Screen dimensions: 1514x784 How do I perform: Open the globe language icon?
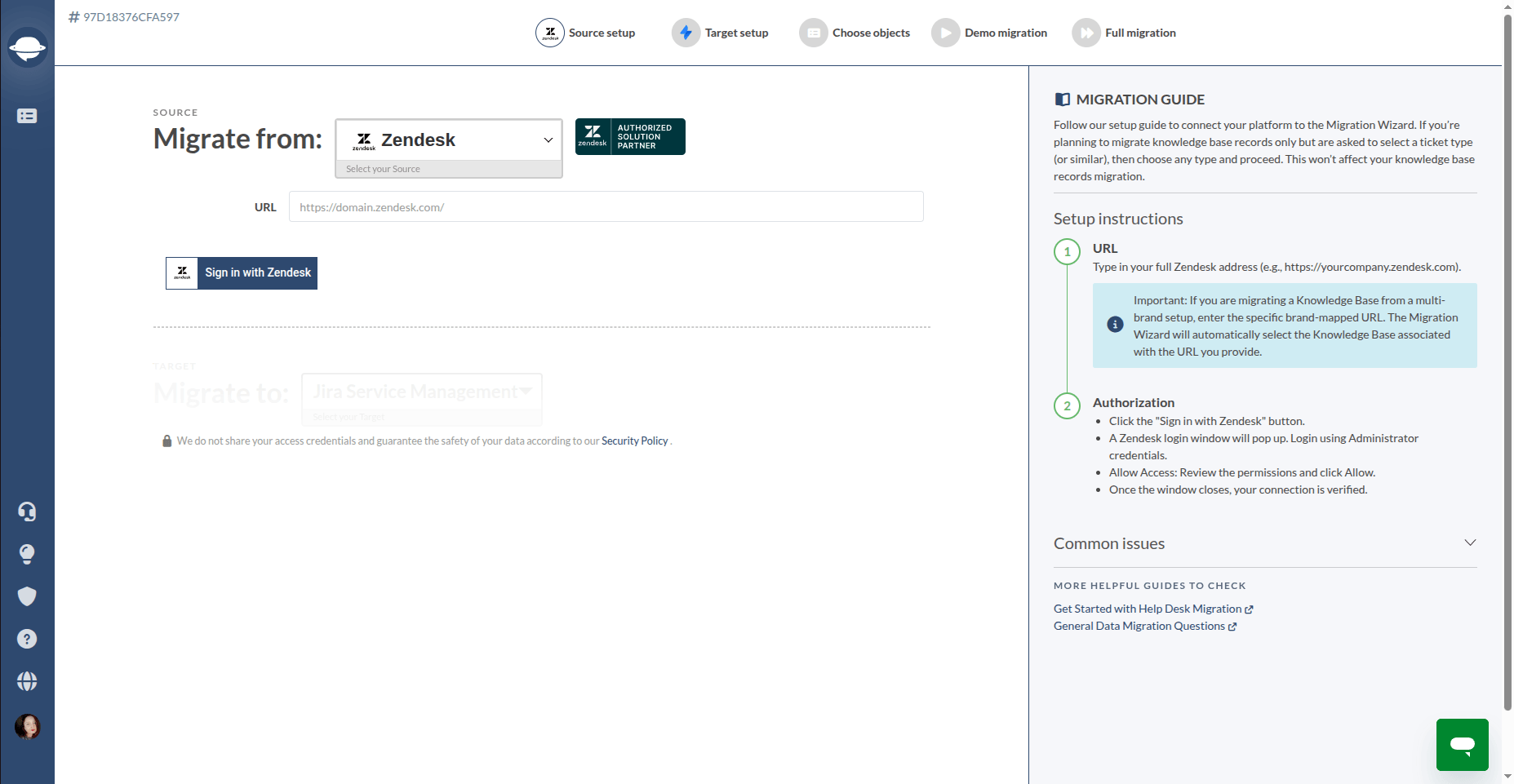(27, 681)
